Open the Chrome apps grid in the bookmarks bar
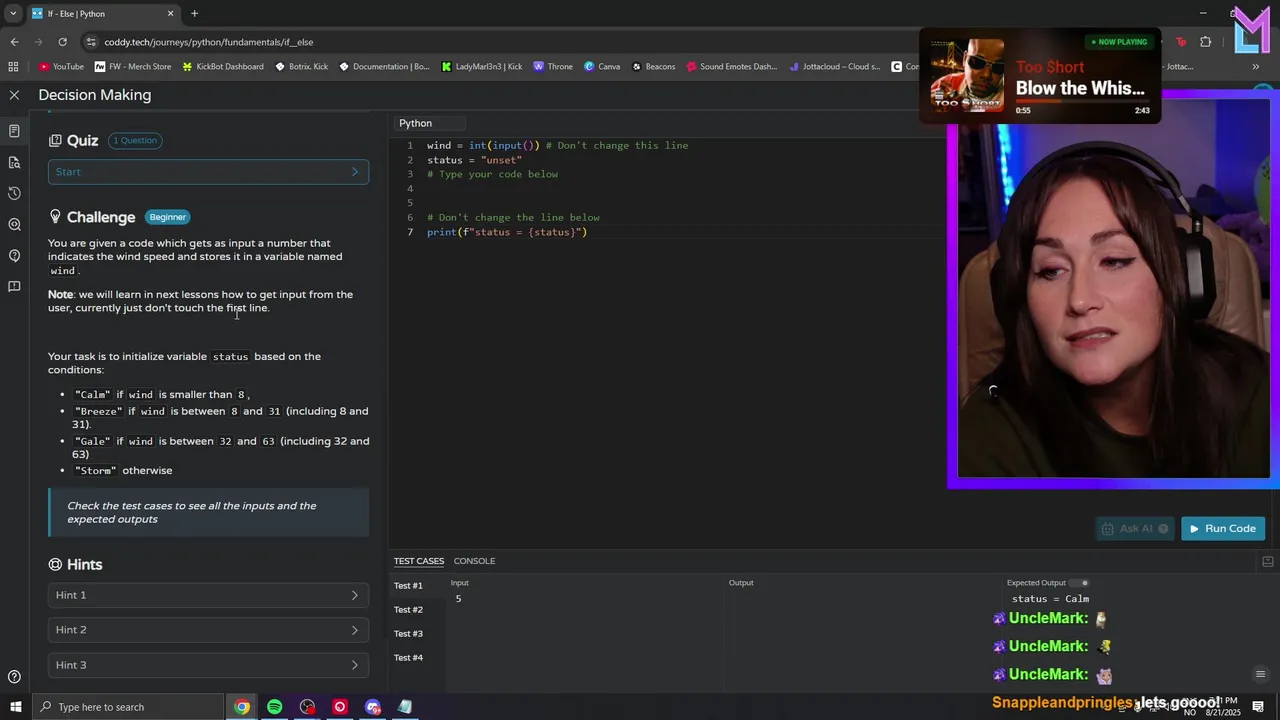Image resolution: width=1280 pixels, height=720 pixels. tap(13, 67)
